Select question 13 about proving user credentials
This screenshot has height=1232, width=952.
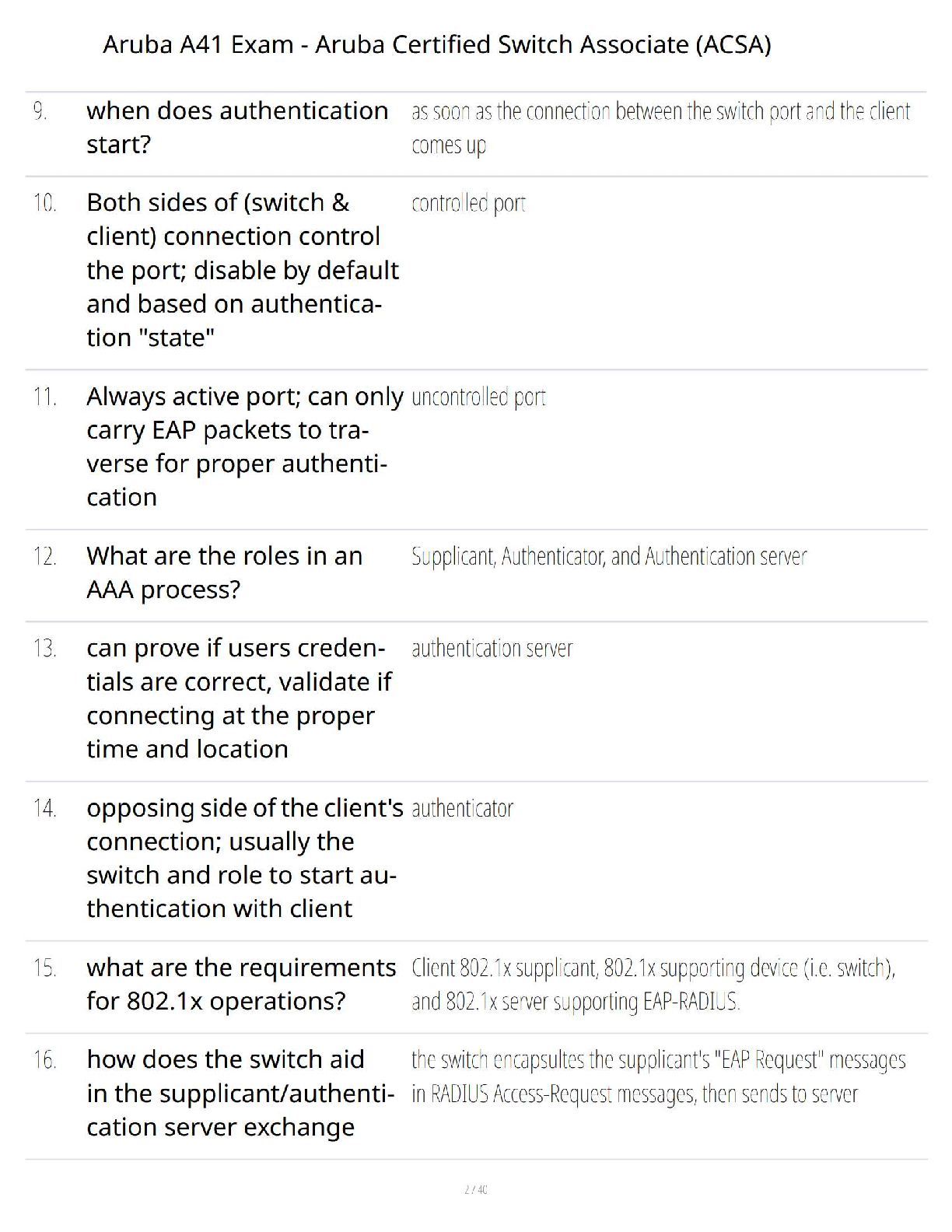click(x=239, y=698)
